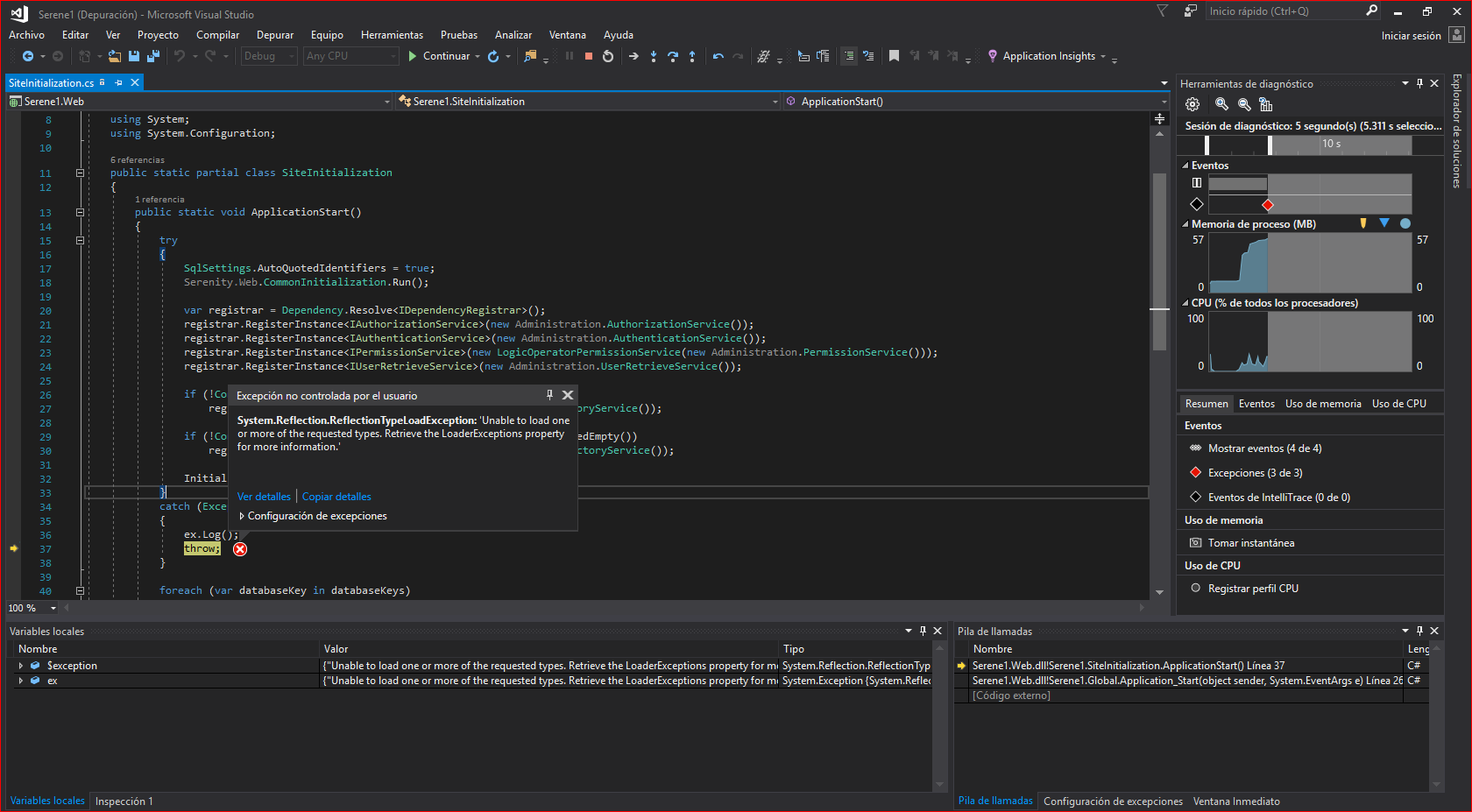Click the diagnostic timeline selection right handle
This screenshot has height=812, width=1472.
[x=1270, y=145]
